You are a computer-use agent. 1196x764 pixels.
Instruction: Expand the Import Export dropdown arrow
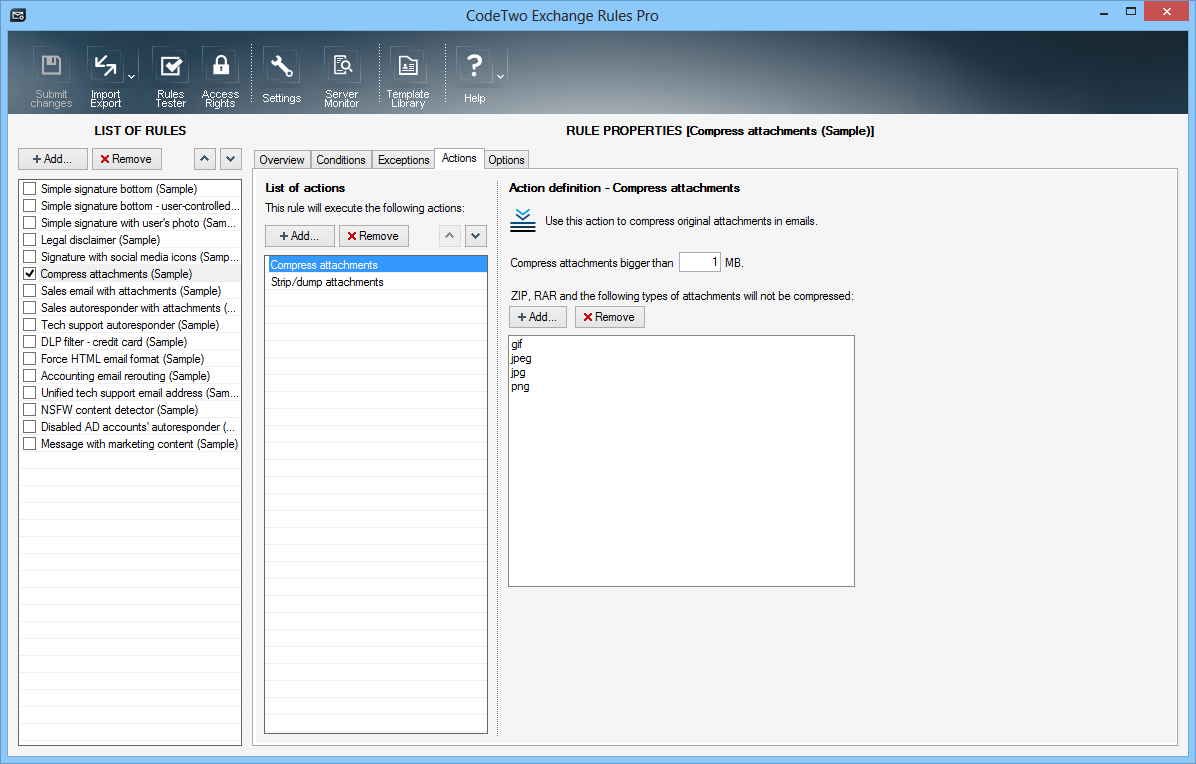tap(131, 77)
